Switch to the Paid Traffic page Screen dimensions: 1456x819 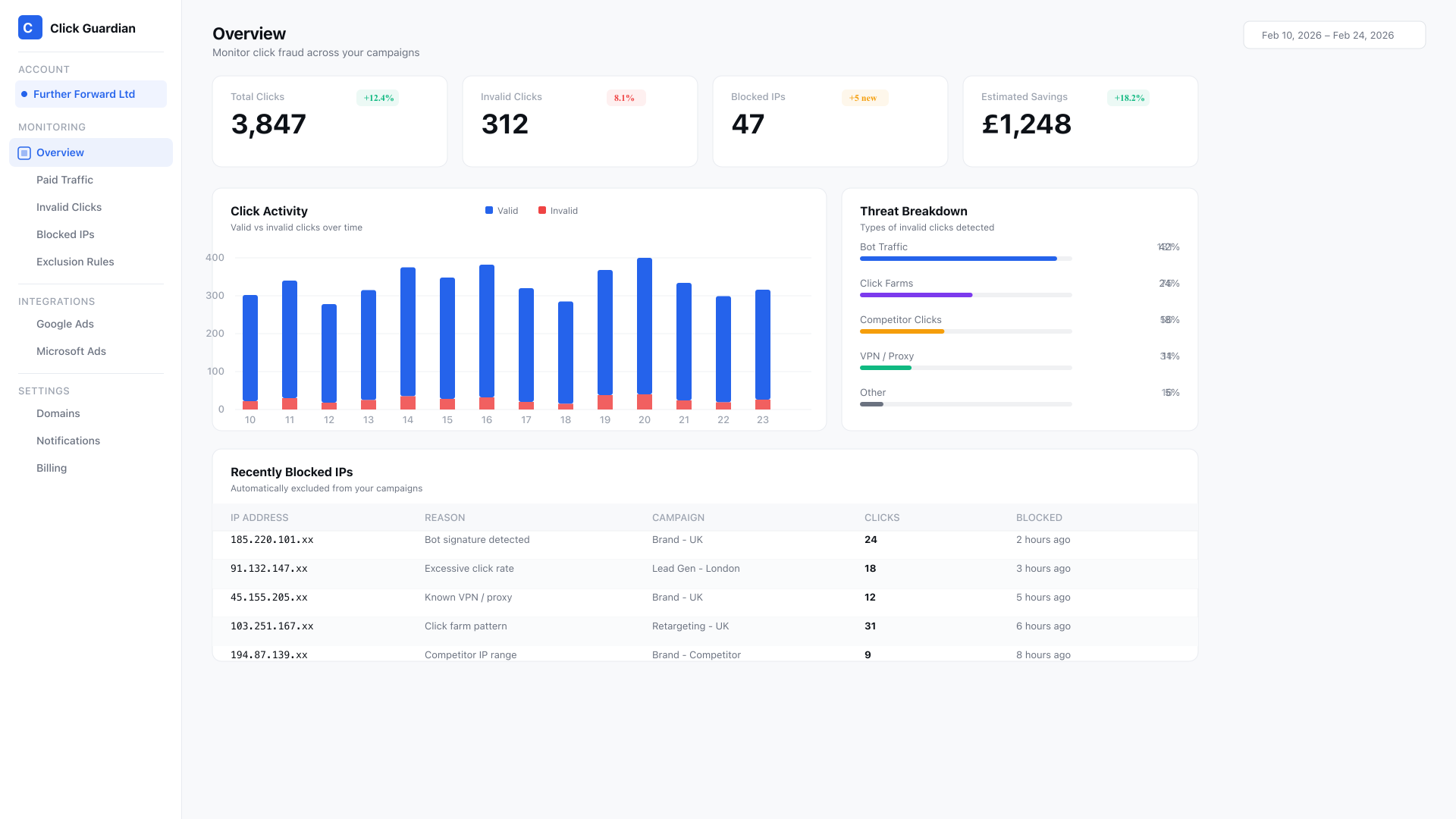click(x=64, y=180)
